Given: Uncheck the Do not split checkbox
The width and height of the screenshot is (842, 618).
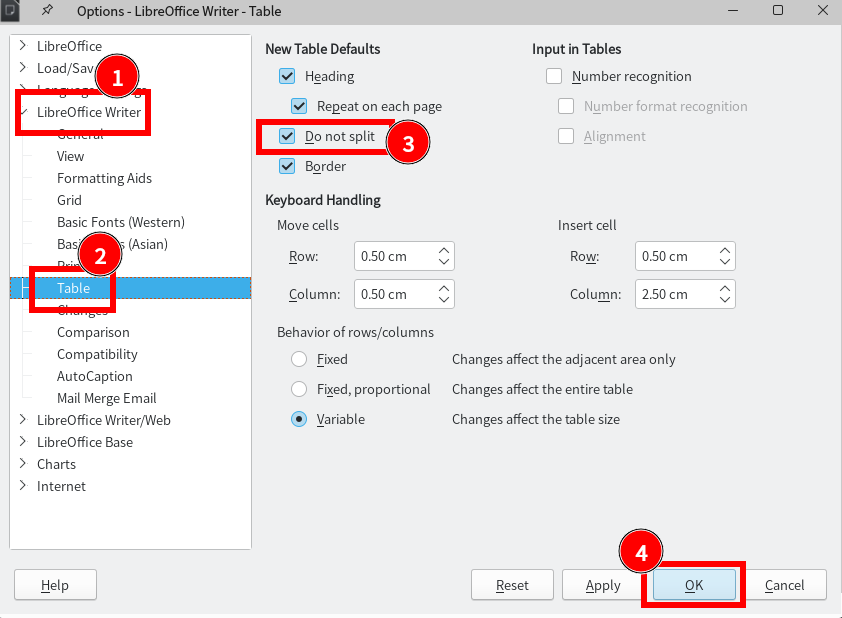Looking at the screenshot, I should 287,136.
